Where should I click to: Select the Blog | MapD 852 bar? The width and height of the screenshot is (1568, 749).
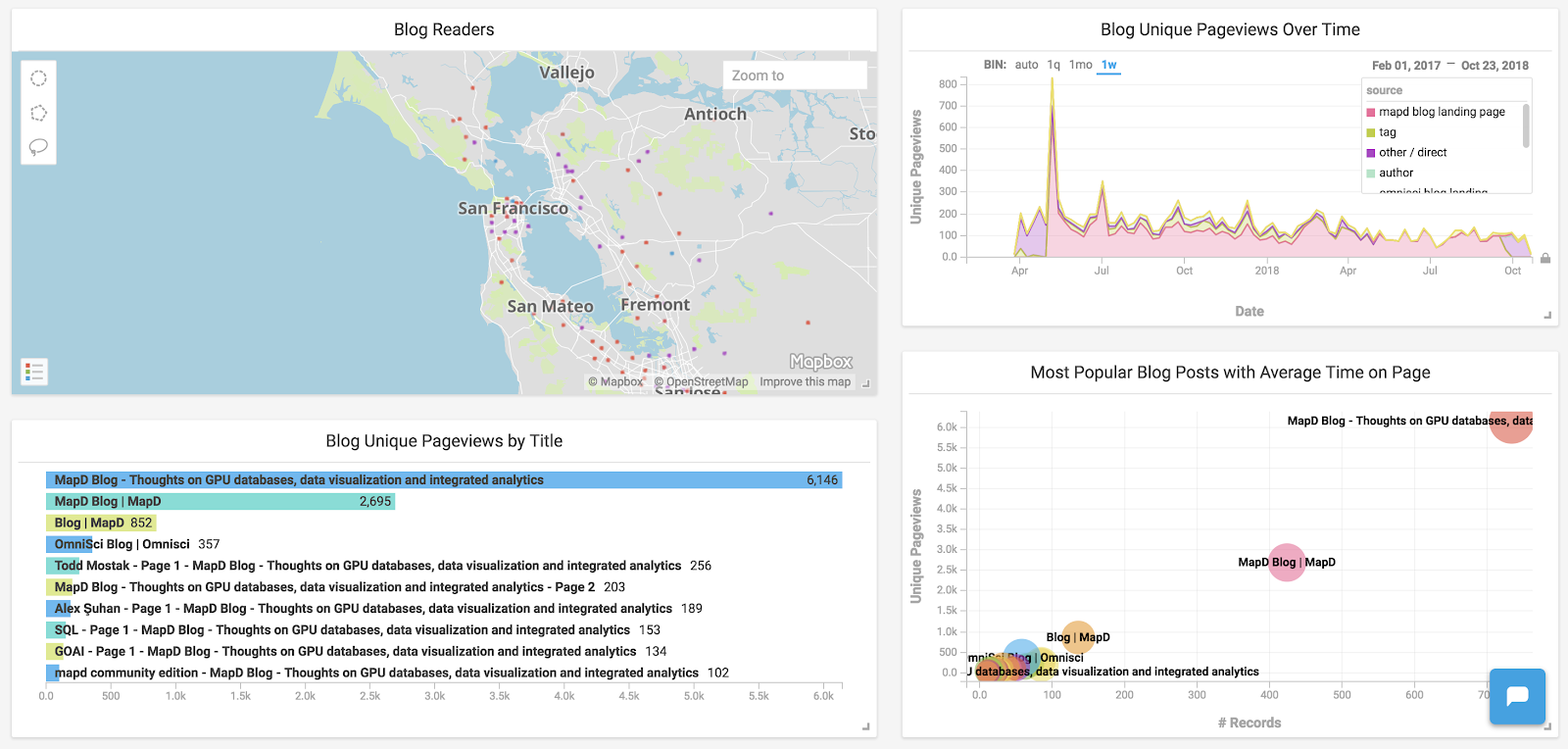point(101,523)
